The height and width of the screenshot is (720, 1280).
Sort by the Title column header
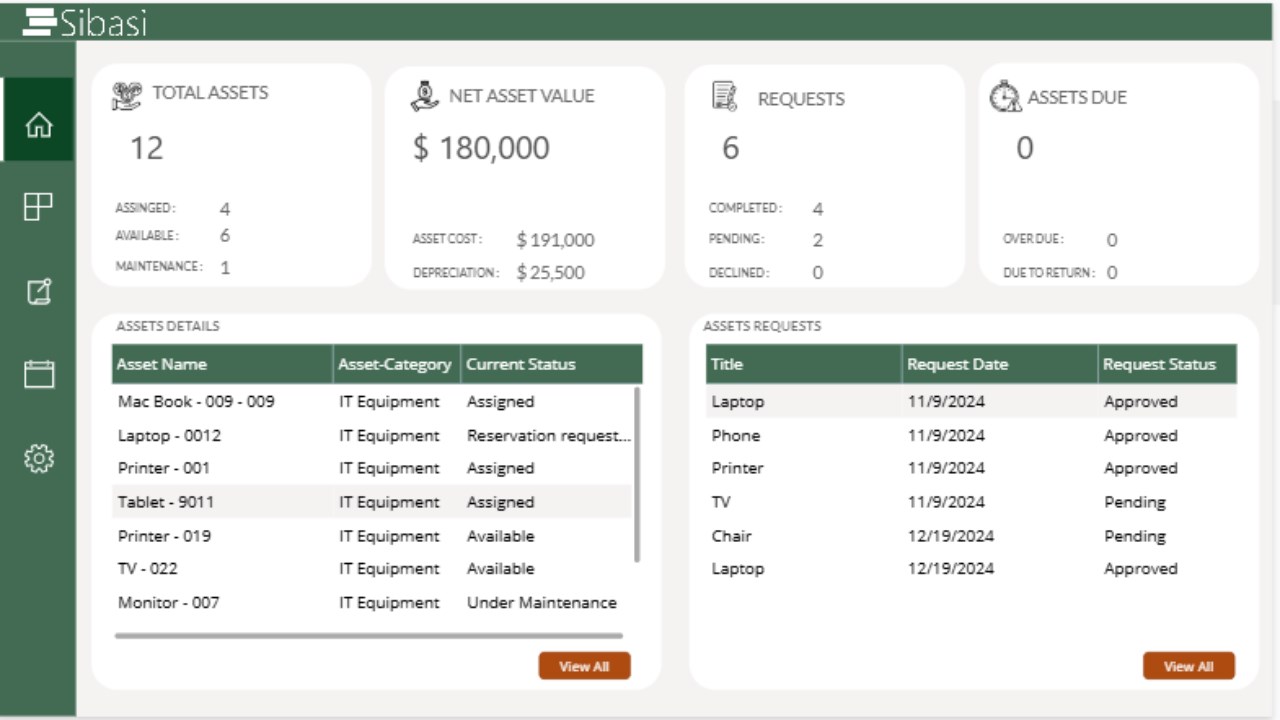coord(804,364)
